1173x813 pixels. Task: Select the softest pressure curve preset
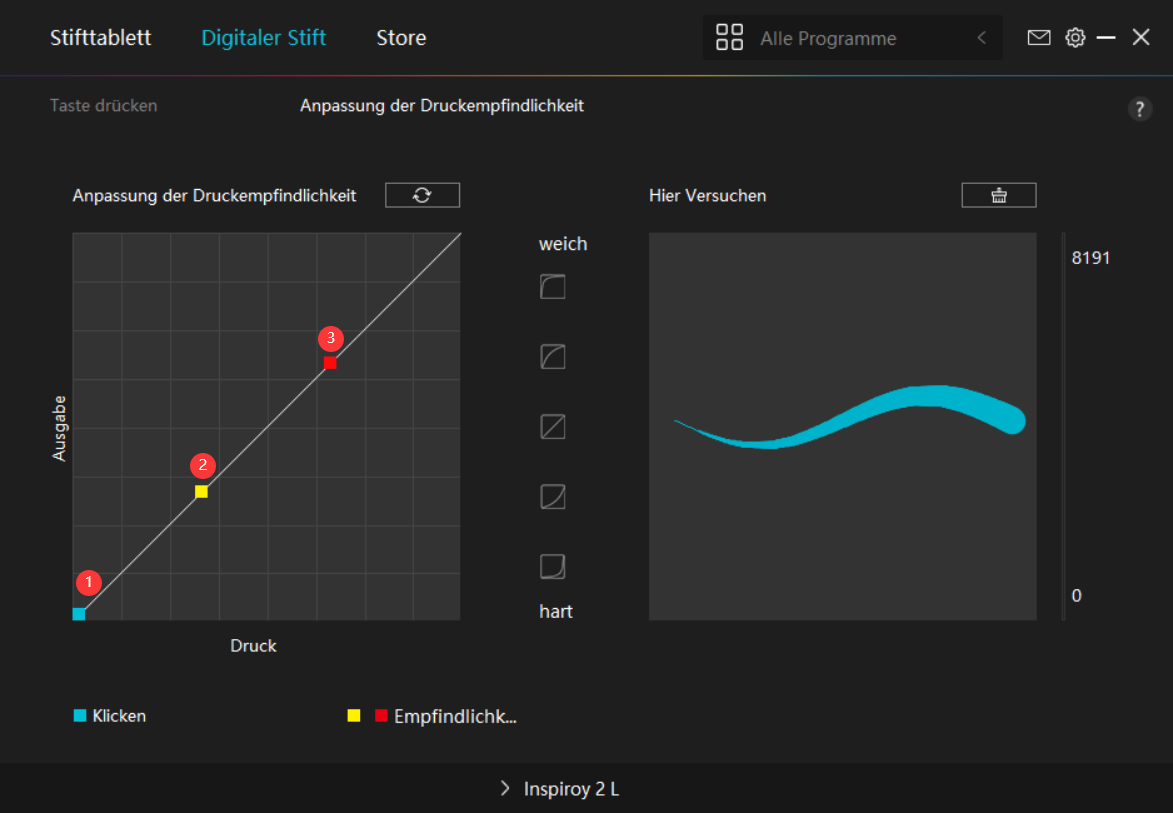click(553, 288)
